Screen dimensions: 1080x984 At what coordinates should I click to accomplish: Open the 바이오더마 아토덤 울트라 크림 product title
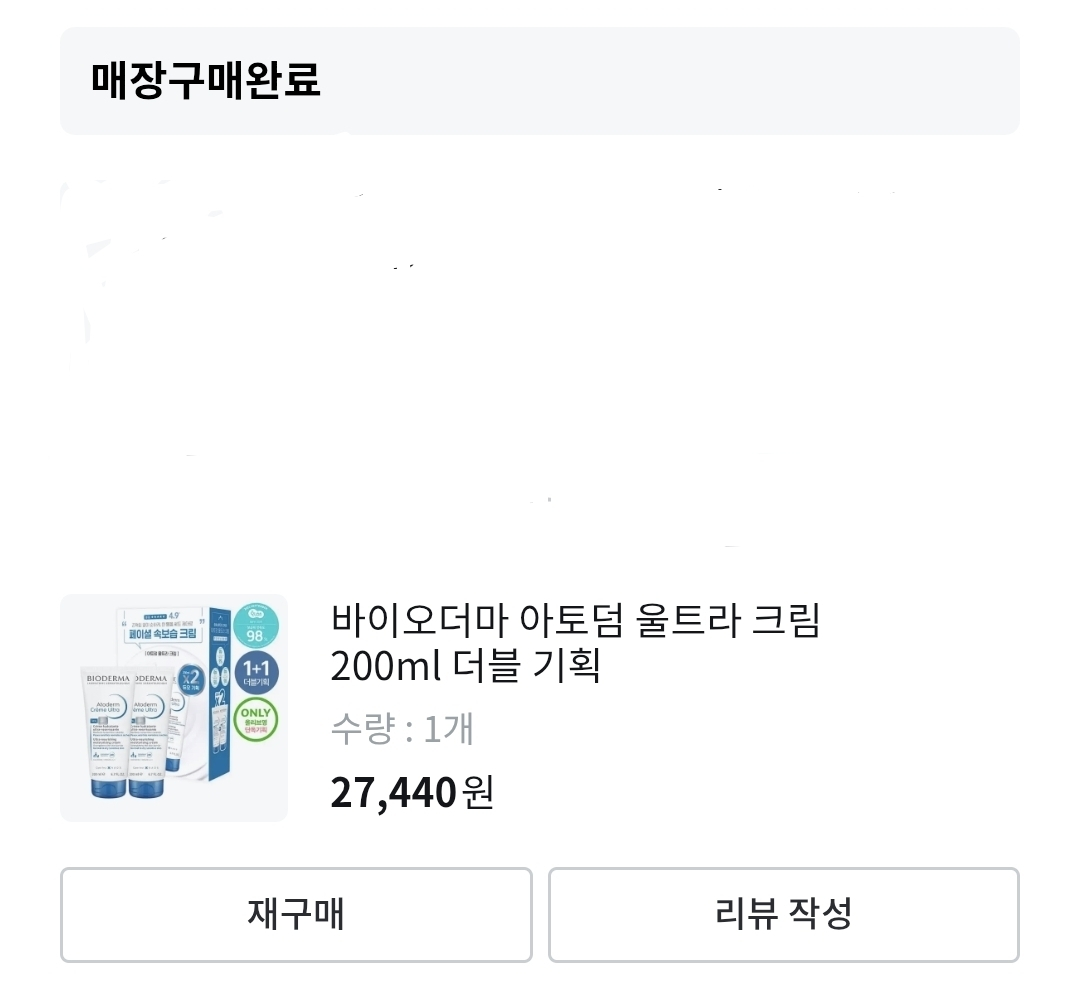coord(575,620)
